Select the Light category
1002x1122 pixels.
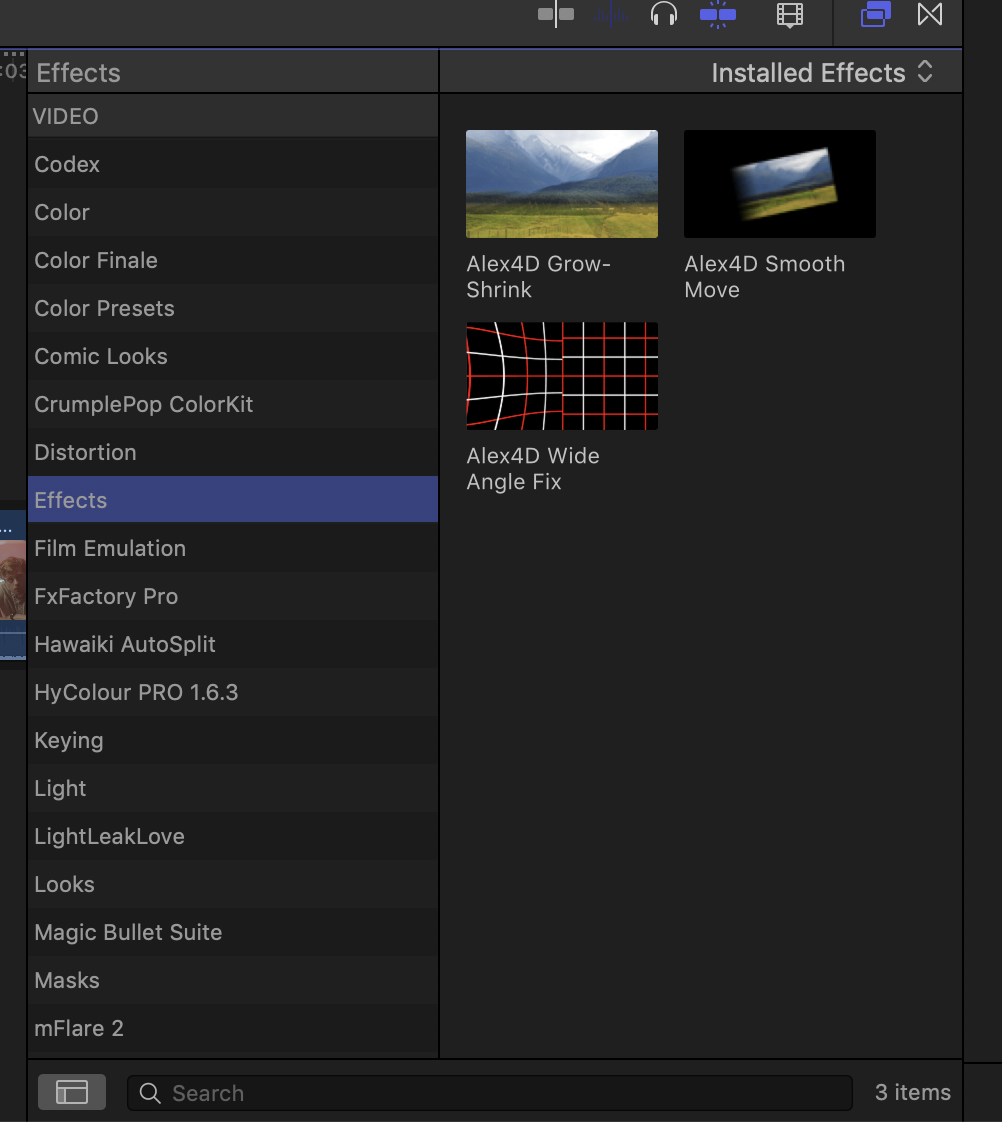233,787
